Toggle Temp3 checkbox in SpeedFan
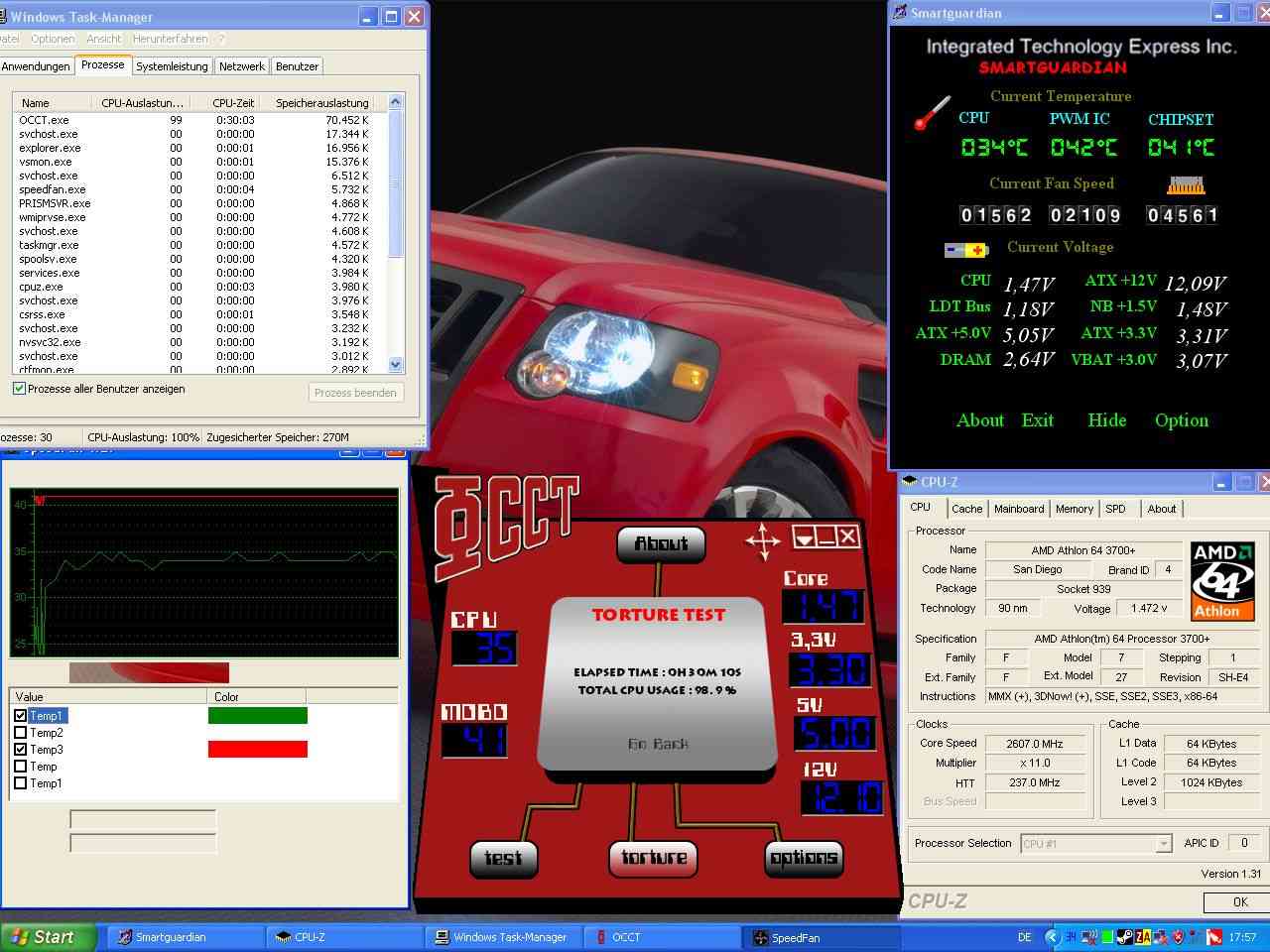 (x=21, y=750)
